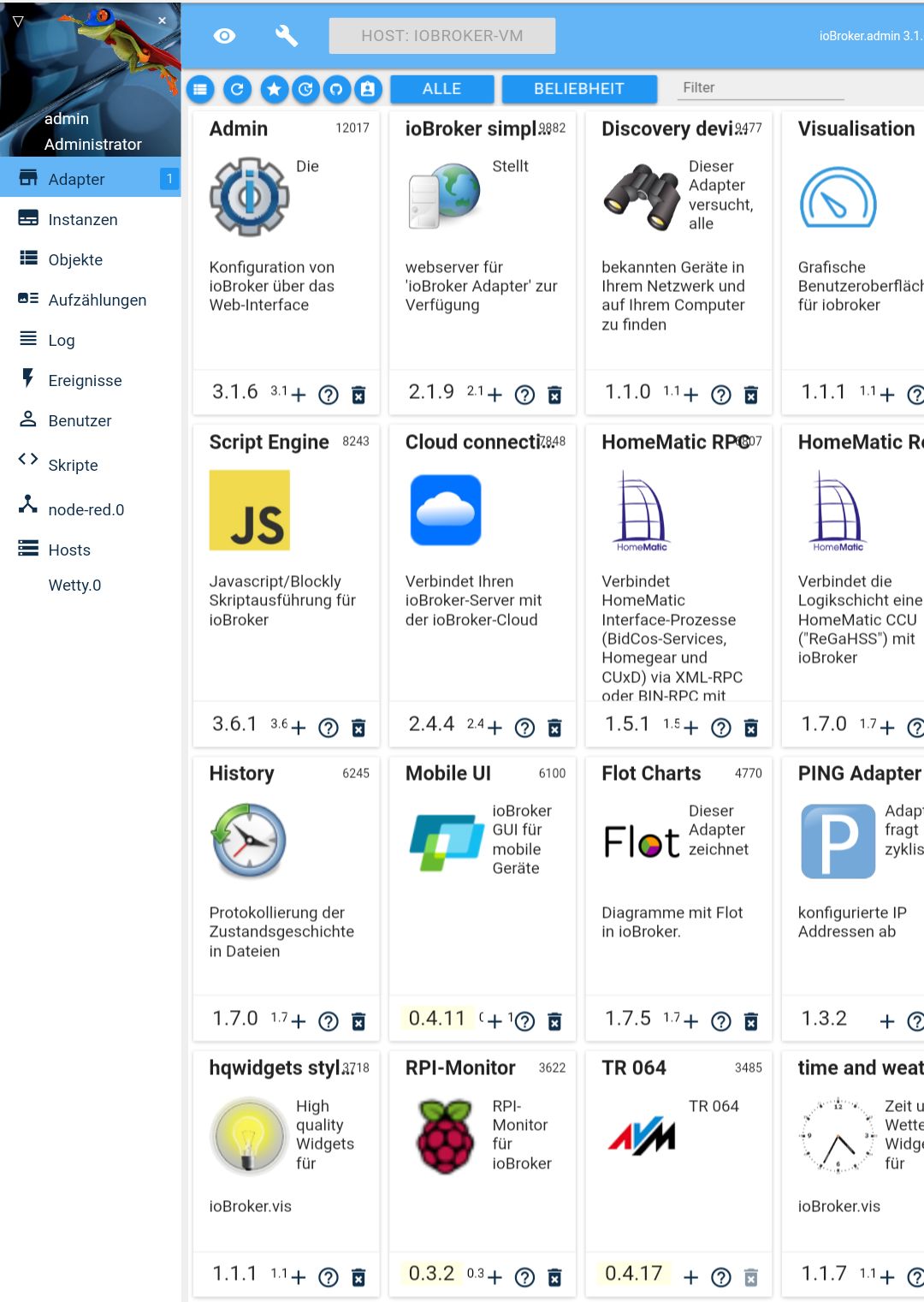Click the HOST: IOBROKER-VM button
The height and width of the screenshot is (1302, 924).
pos(442,36)
